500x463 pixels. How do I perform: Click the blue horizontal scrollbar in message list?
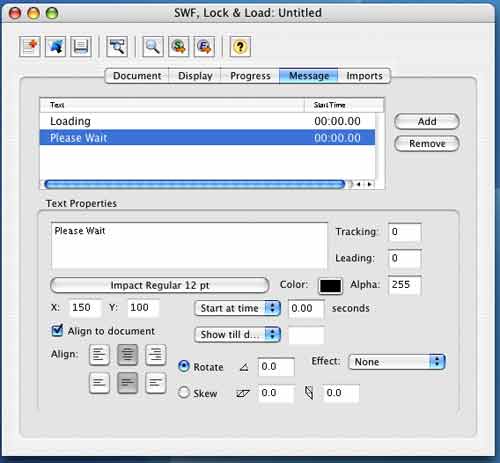point(195,184)
